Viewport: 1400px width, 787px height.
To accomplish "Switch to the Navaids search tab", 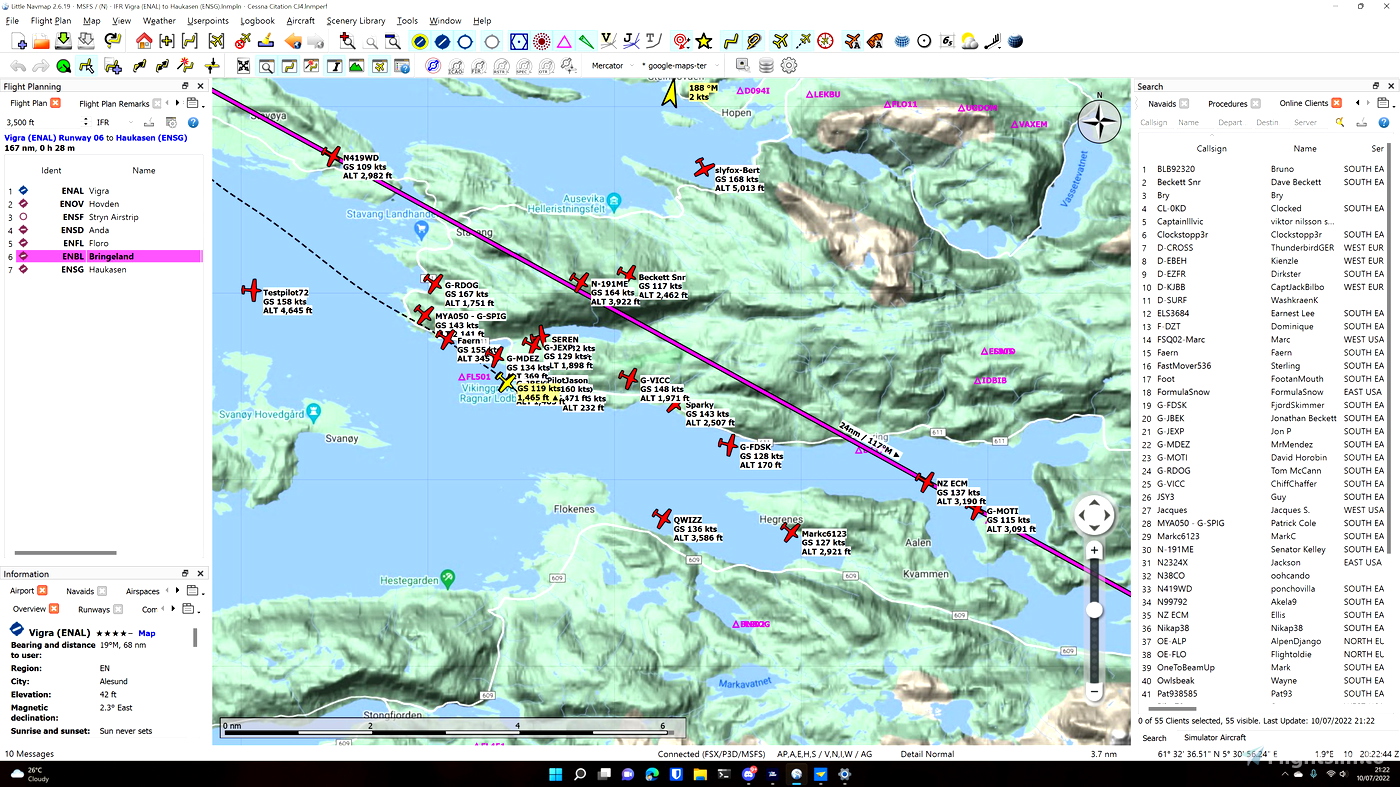I will pos(1162,103).
